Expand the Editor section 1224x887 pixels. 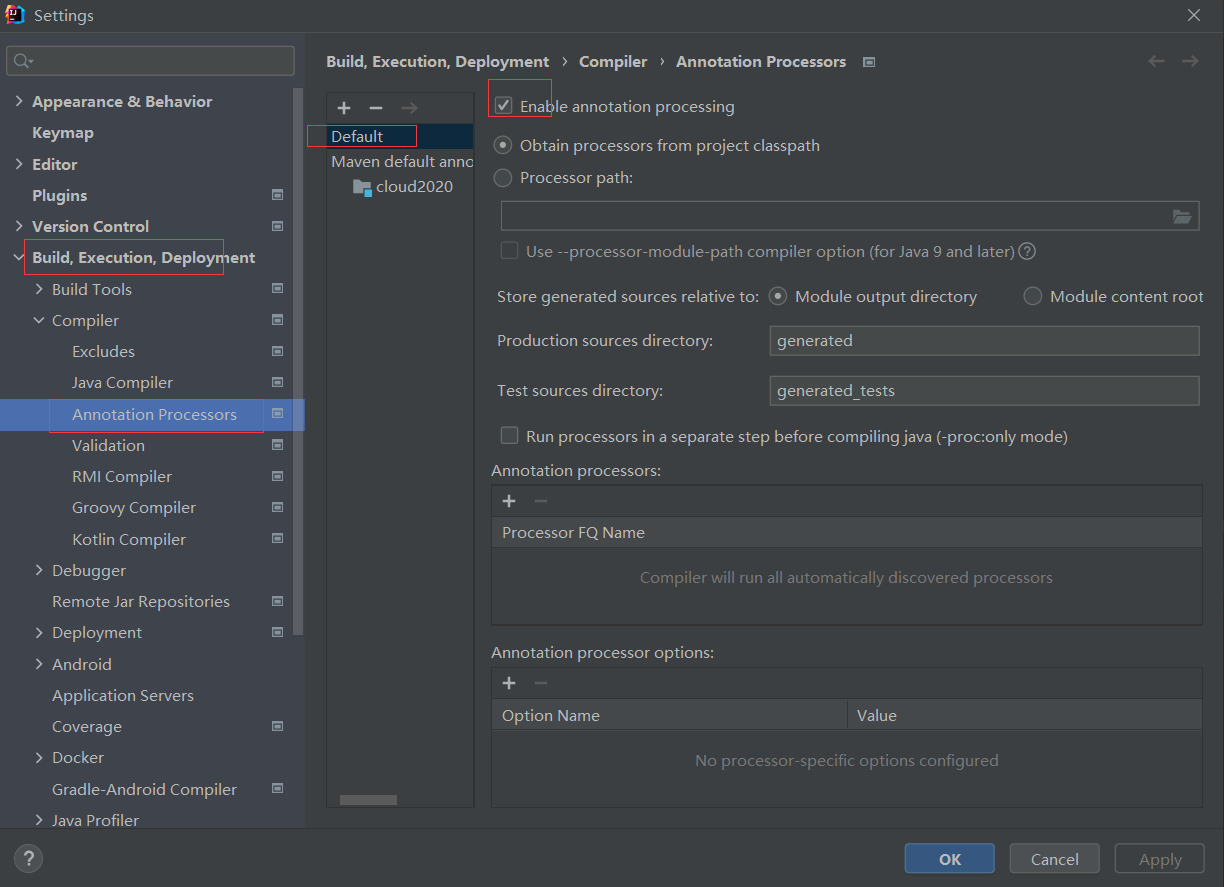[19, 164]
